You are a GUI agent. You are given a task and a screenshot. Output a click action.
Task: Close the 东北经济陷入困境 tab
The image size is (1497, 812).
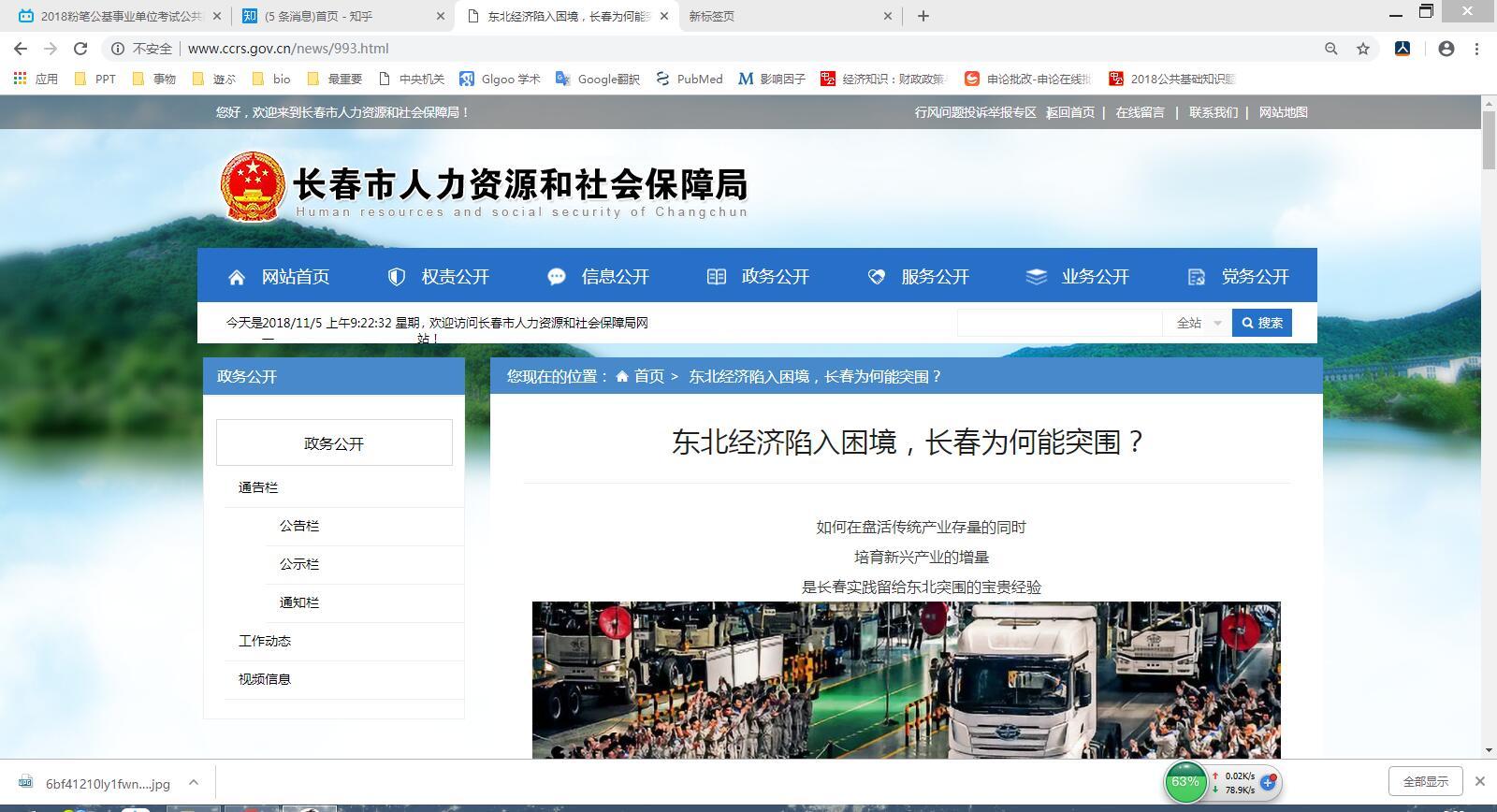pos(664,16)
